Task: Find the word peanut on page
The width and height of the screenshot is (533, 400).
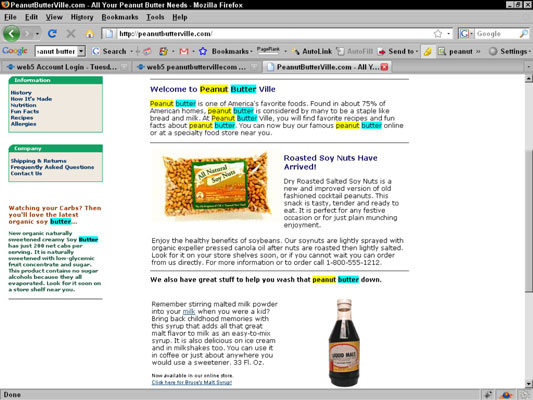Action: [455, 51]
